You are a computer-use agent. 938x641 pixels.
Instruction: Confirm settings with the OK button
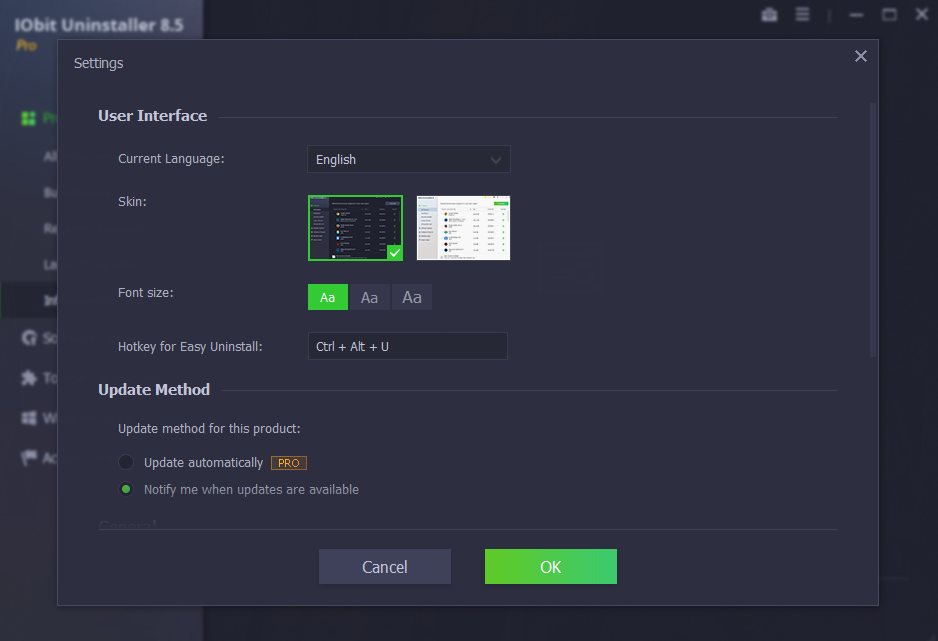(x=550, y=566)
